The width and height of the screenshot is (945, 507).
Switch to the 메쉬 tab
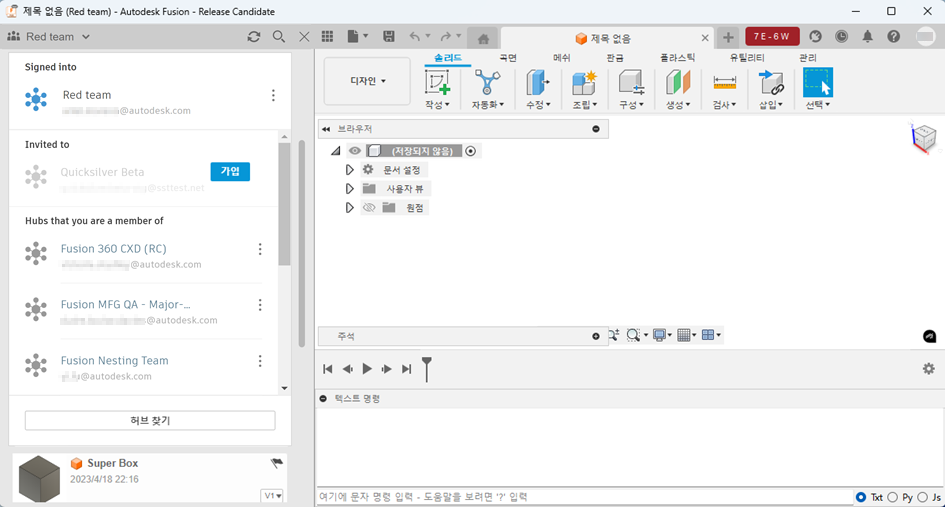pyautogui.click(x=562, y=58)
